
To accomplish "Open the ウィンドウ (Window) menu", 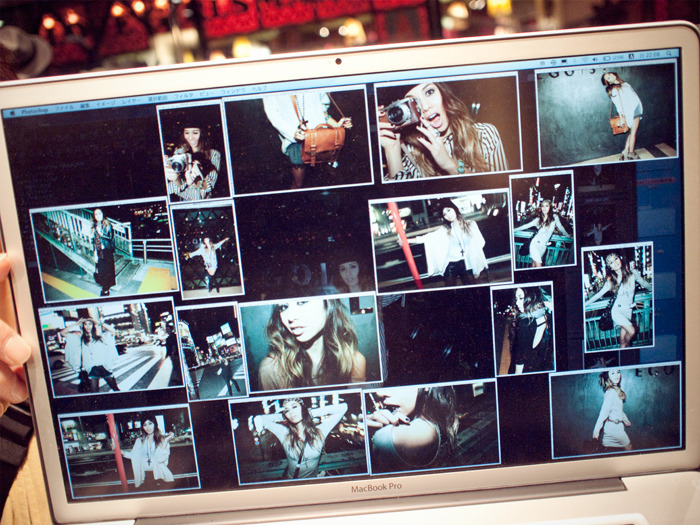I will pyautogui.click(x=233, y=91).
